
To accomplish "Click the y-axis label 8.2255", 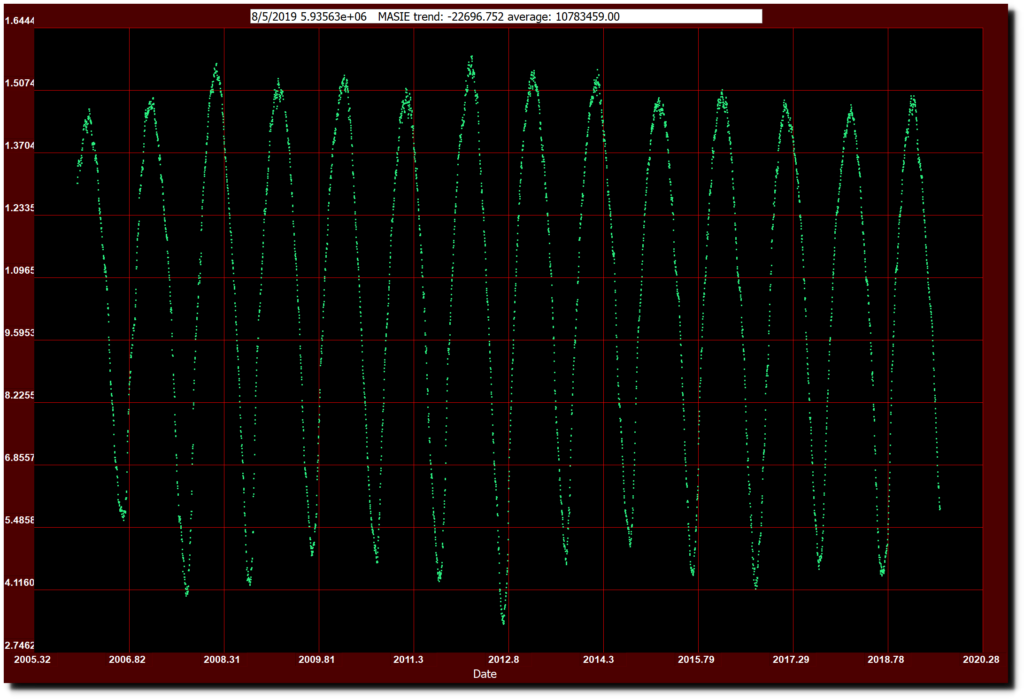I will (20, 396).
